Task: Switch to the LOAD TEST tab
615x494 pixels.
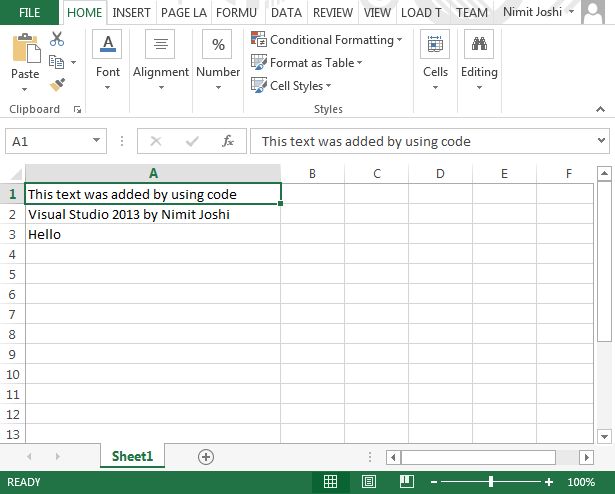Action: pyautogui.click(x=422, y=13)
